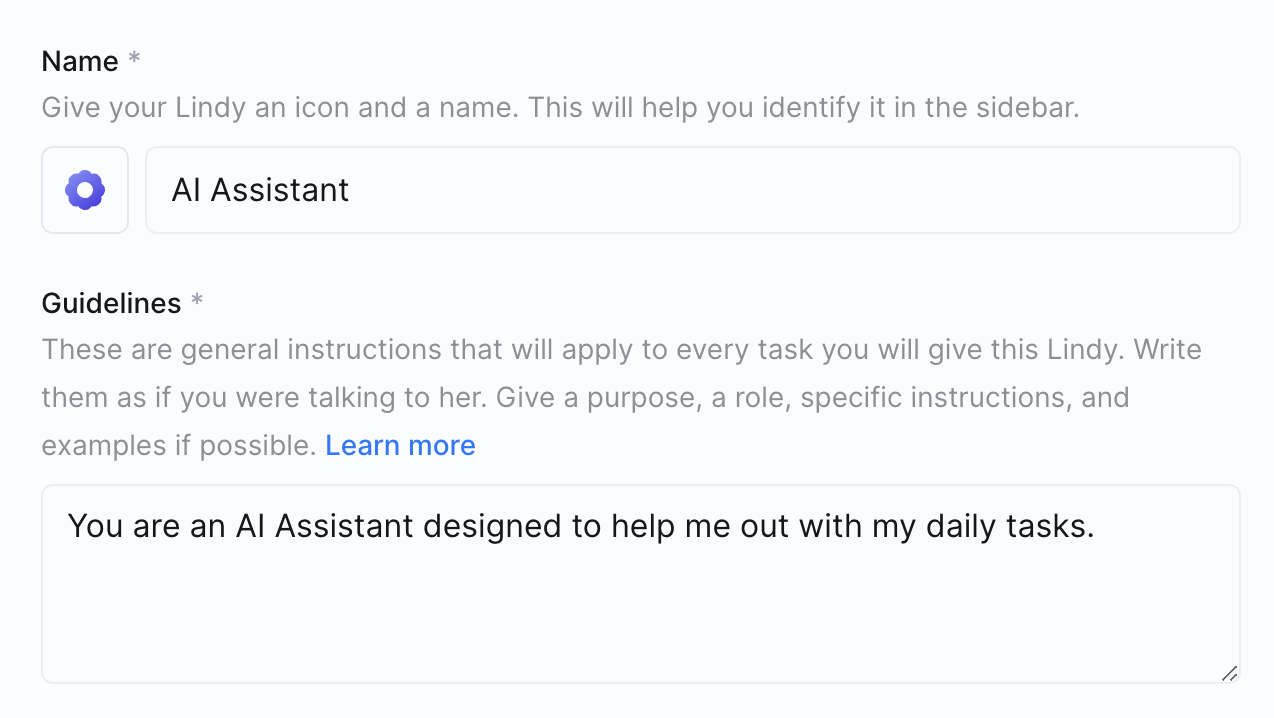Viewport: 1274px width, 718px height.
Task: Click the icon button in the Name row
Action: coord(84,189)
